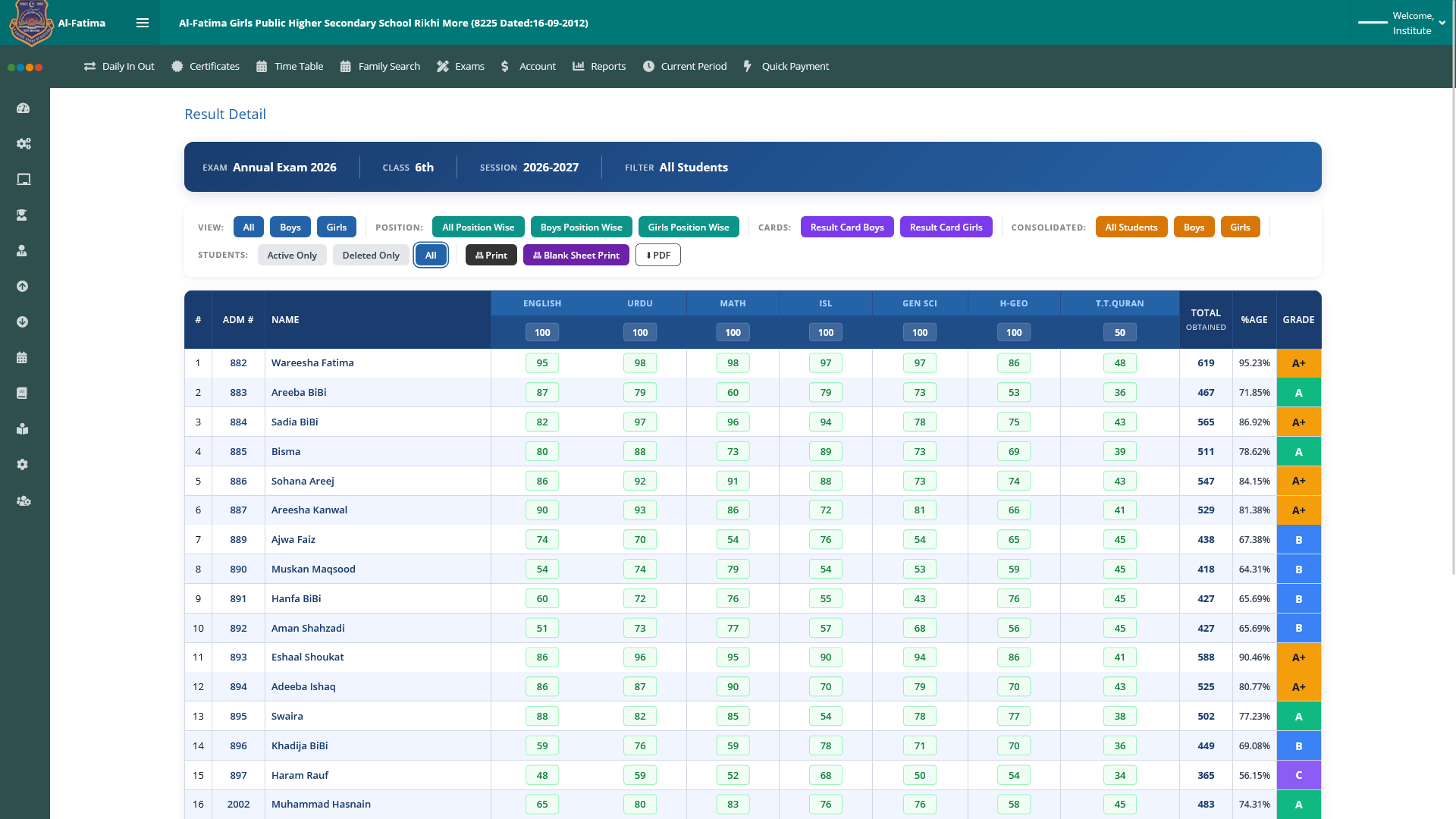
Task: Open Result Card Girls
Action: 946,227
